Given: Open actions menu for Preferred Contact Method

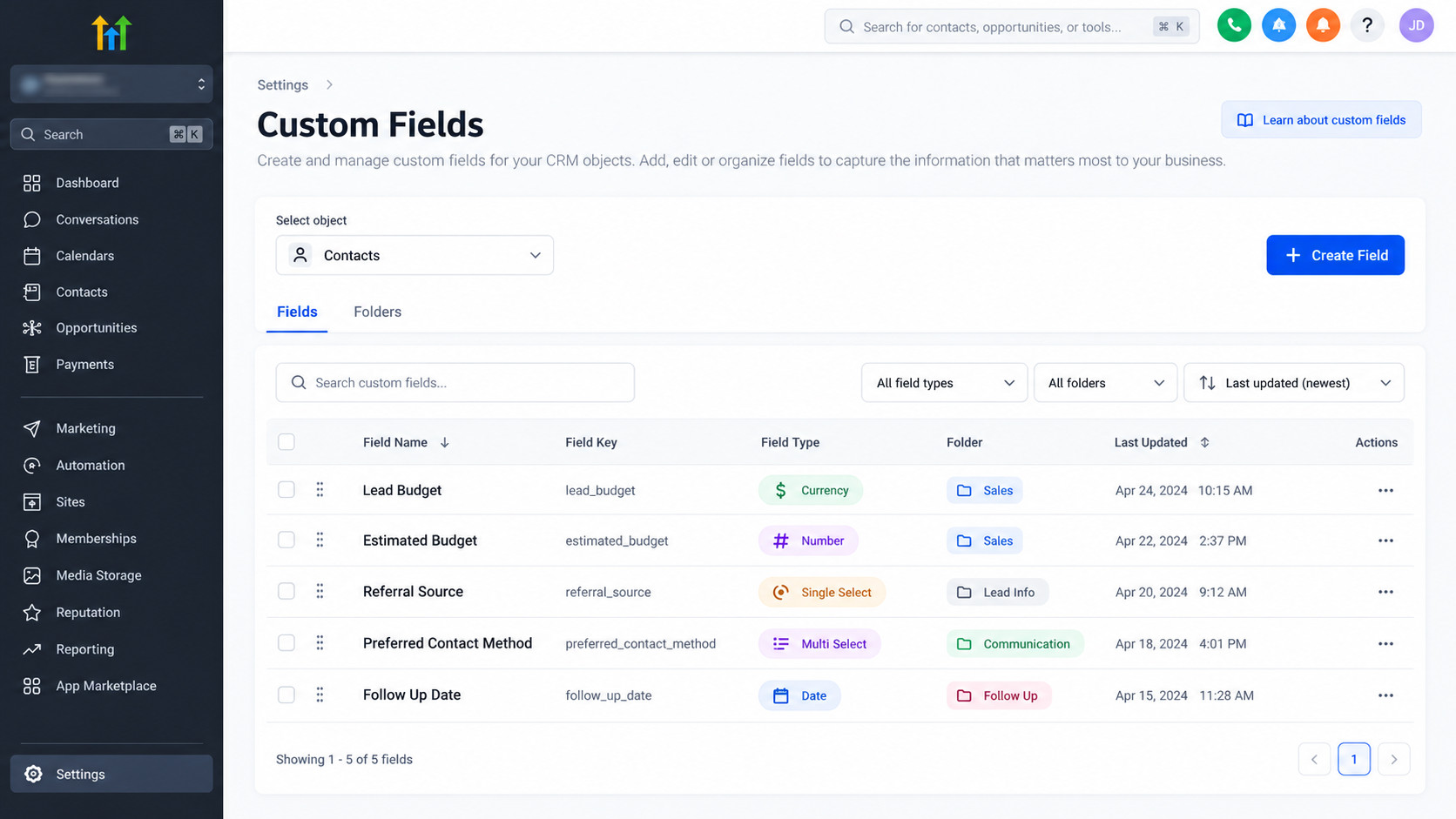Looking at the screenshot, I should [1385, 644].
